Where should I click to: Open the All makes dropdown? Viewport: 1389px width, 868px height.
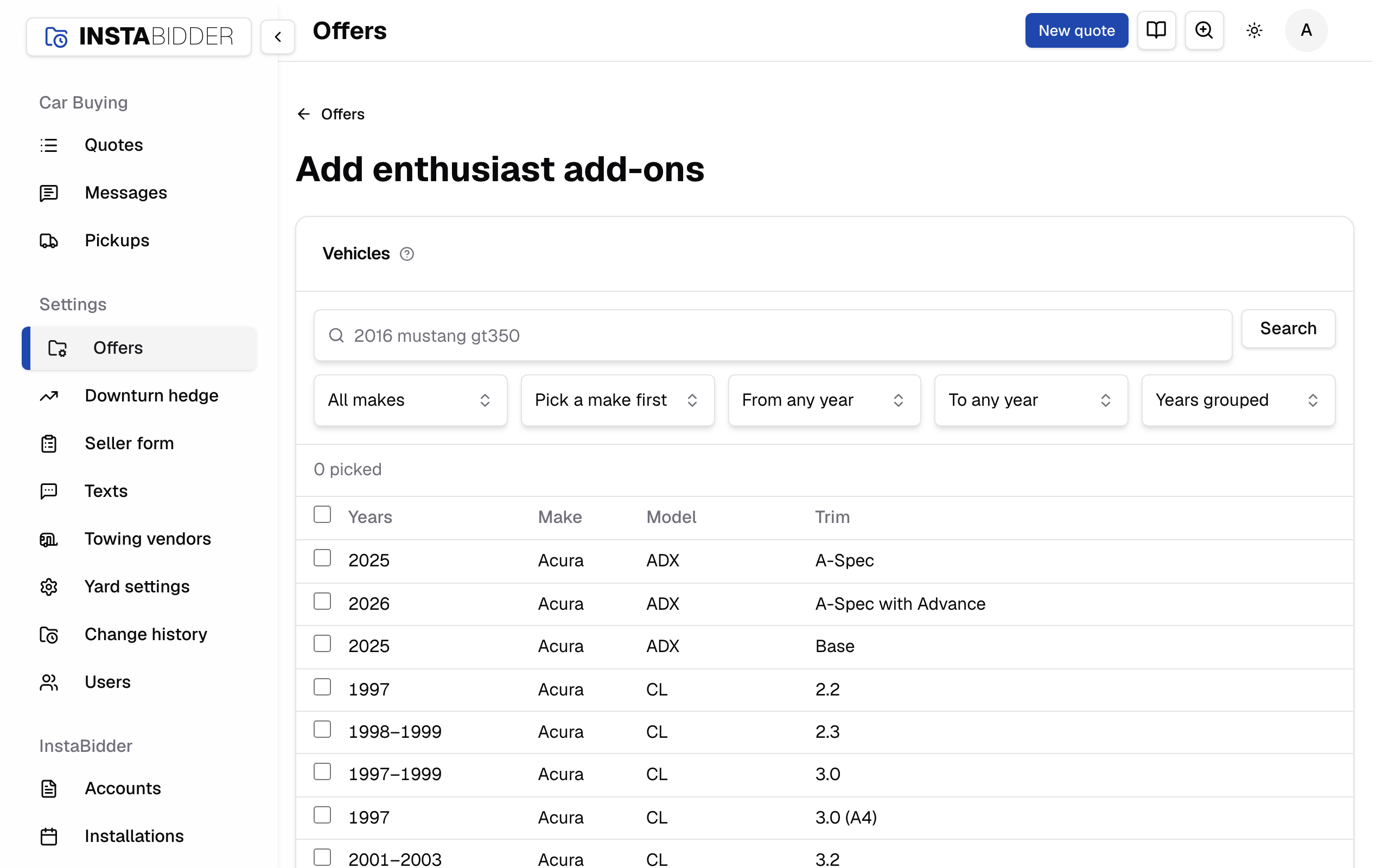coord(410,400)
